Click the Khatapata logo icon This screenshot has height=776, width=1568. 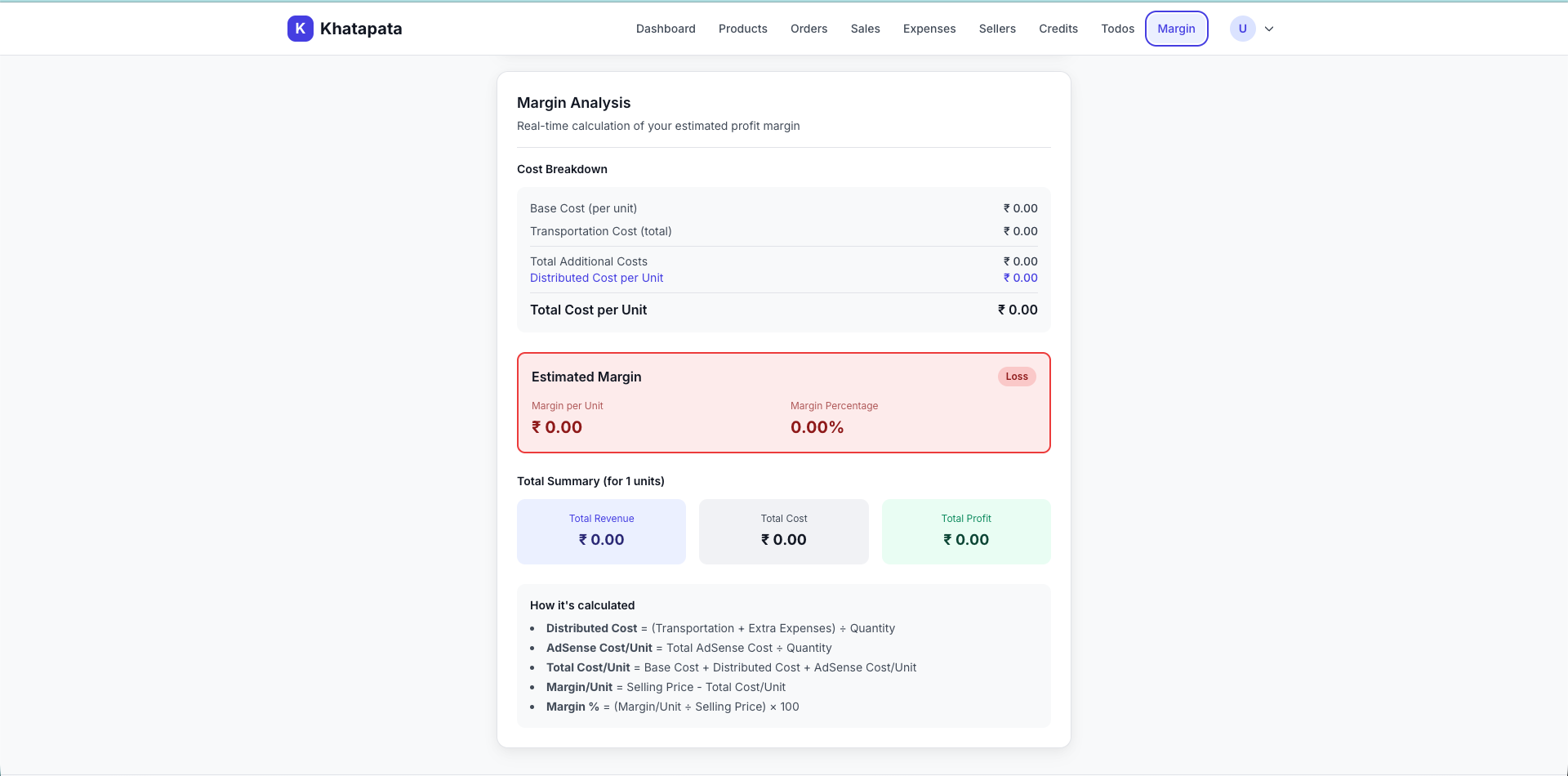pos(300,28)
